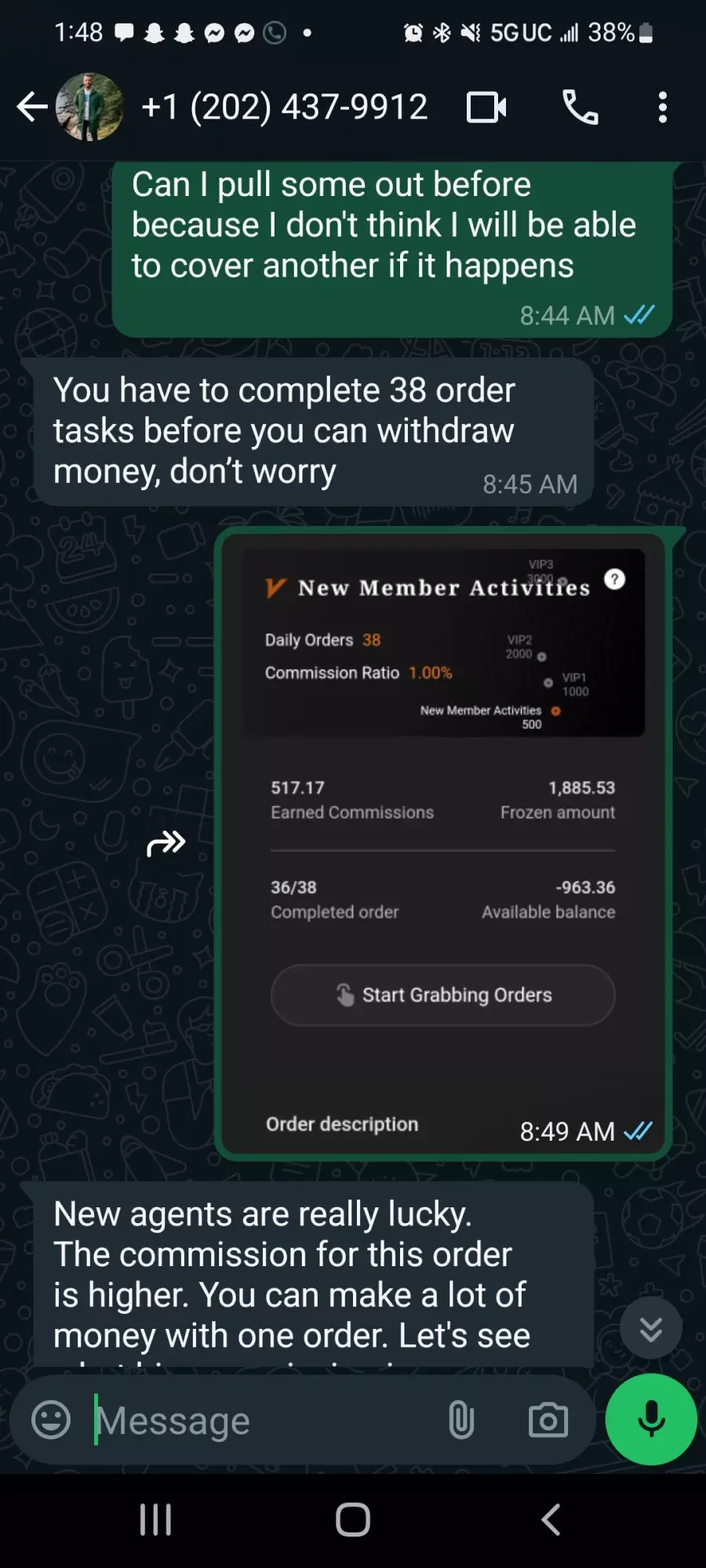Viewport: 706px width, 1568px height.
Task: Start a voice call with phone icon
Action: (x=580, y=107)
